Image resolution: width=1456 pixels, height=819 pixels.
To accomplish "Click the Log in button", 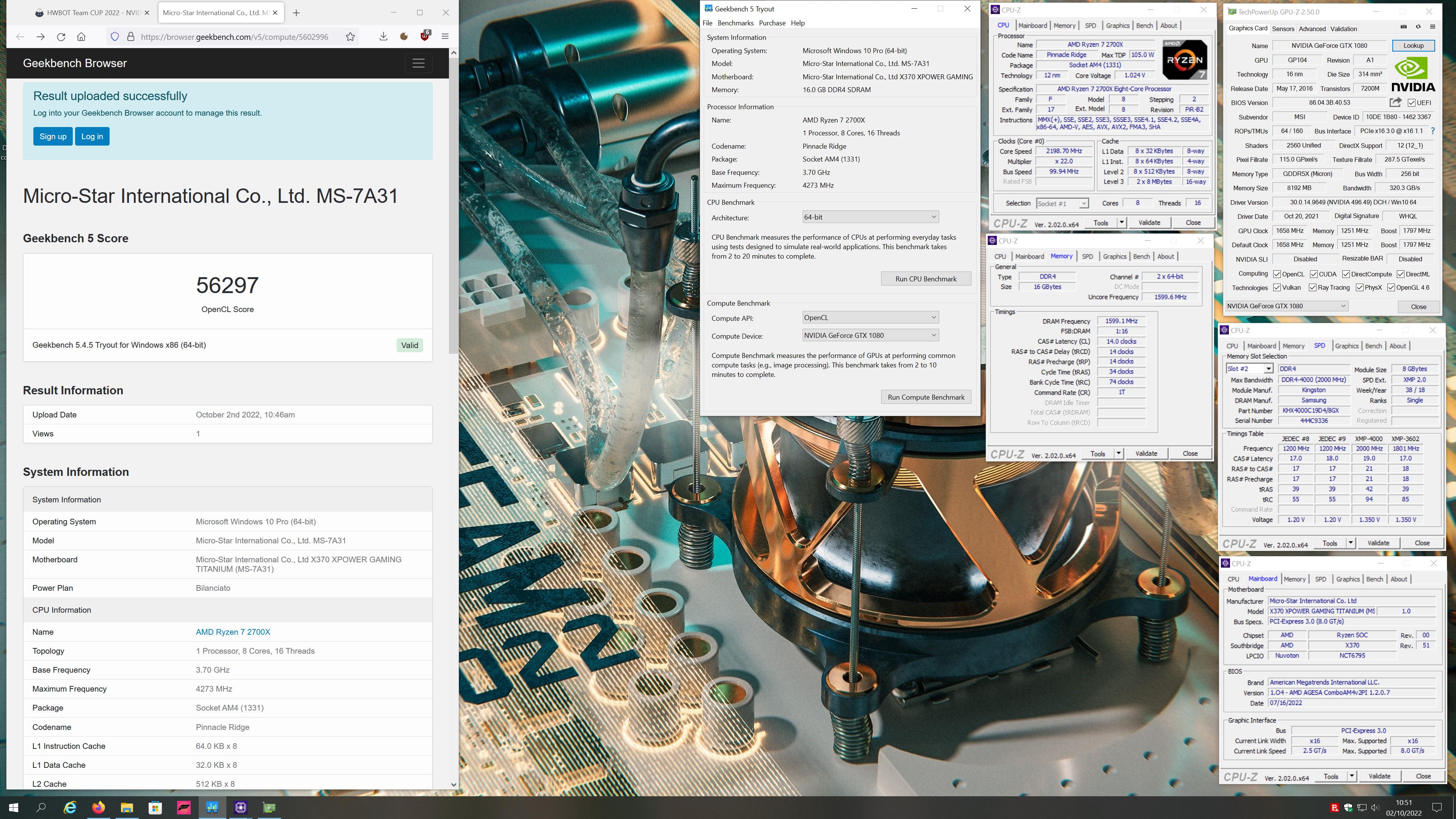I will [x=92, y=136].
